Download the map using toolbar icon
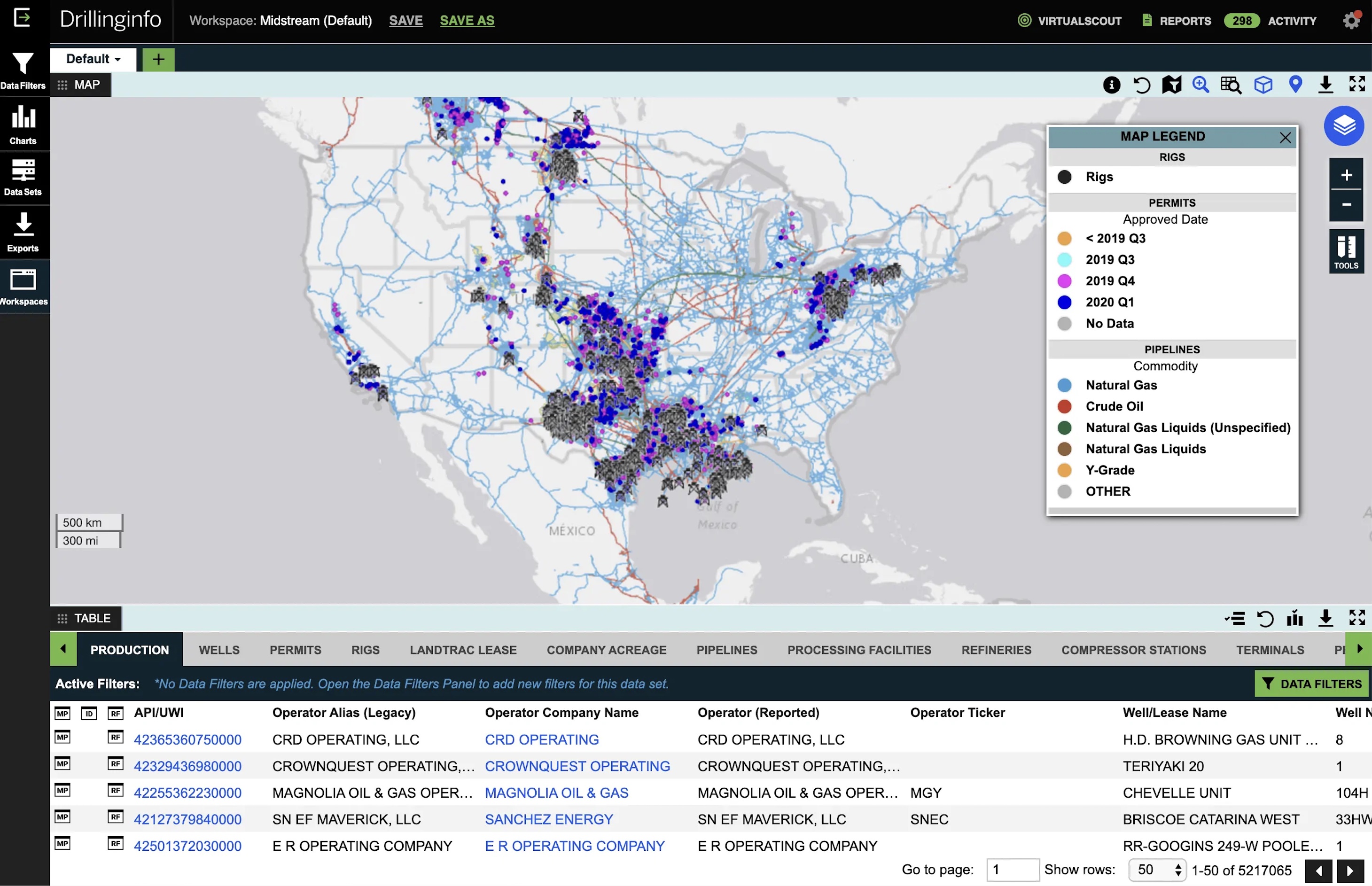This screenshot has width=1372, height=886. (x=1325, y=85)
